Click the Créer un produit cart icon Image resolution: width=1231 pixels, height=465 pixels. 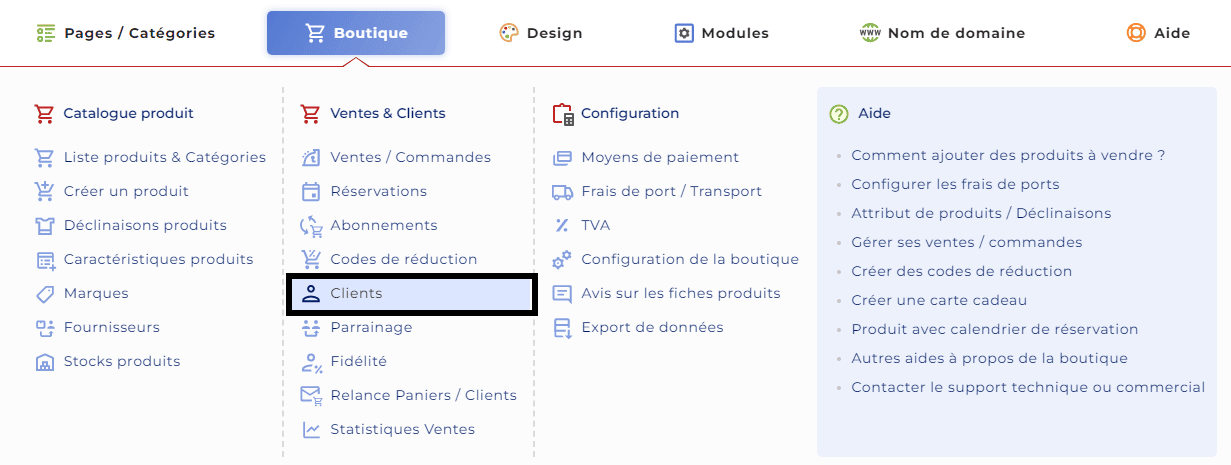(44, 191)
